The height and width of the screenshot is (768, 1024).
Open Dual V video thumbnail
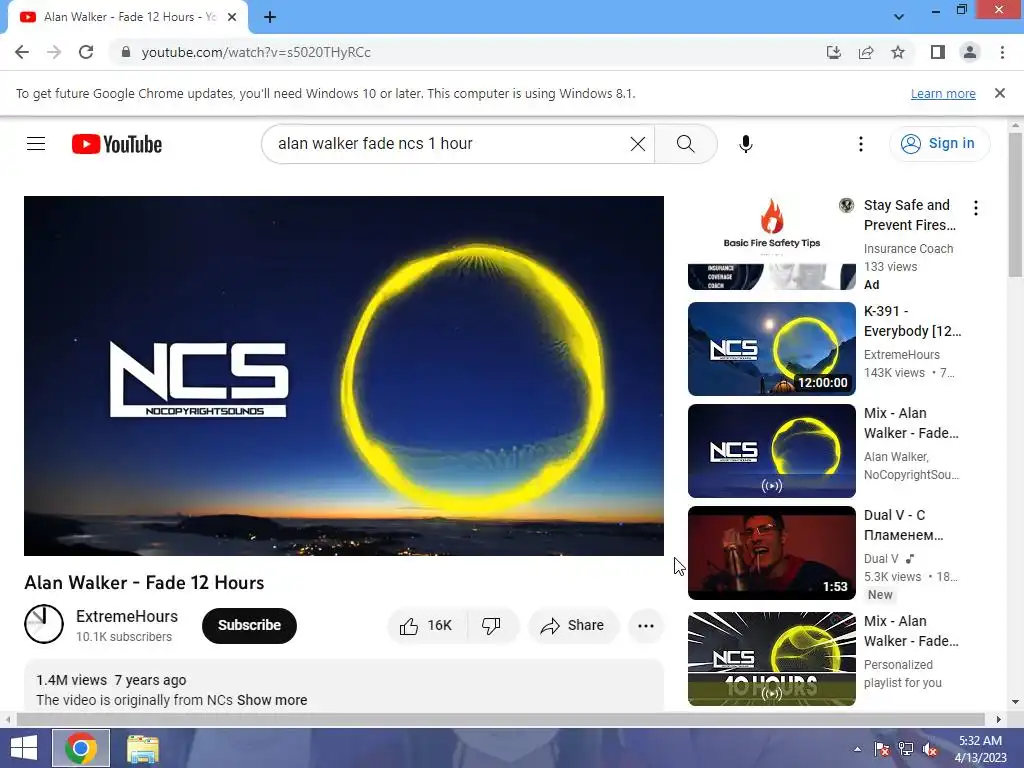(772, 552)
